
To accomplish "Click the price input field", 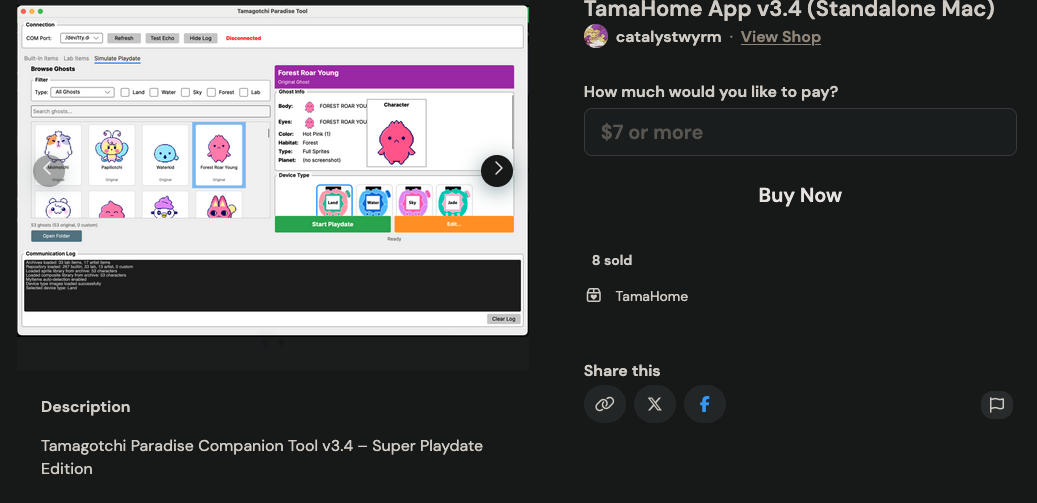I will [800, 132].
